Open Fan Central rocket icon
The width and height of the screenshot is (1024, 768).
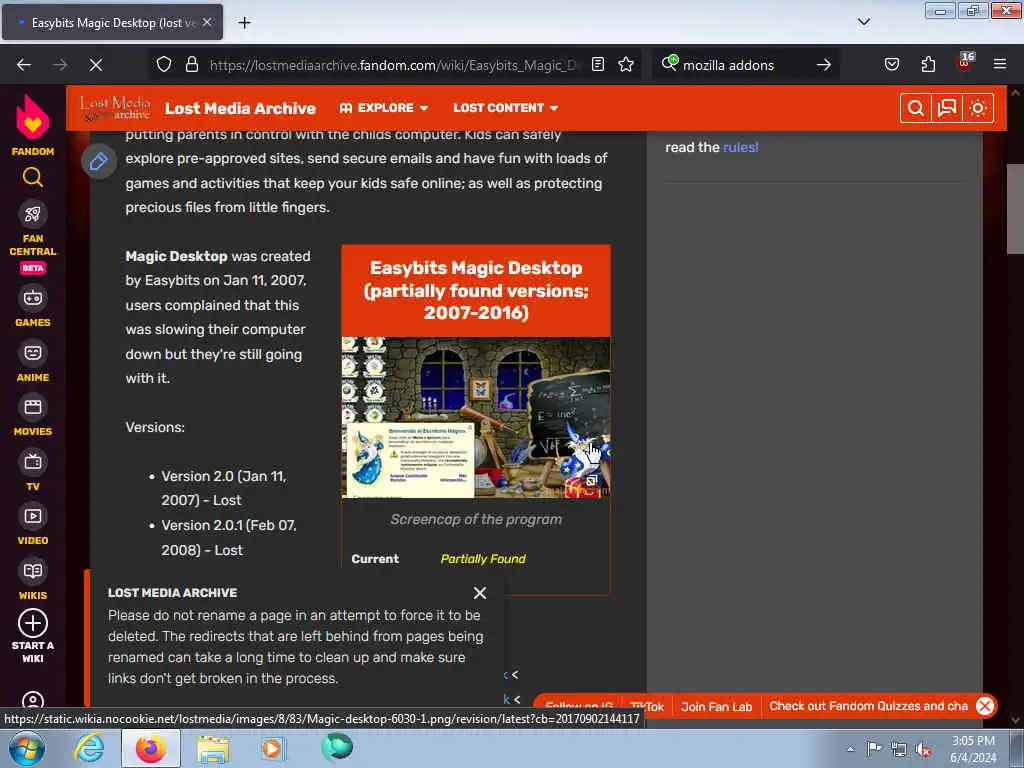(x=33, y=214)
